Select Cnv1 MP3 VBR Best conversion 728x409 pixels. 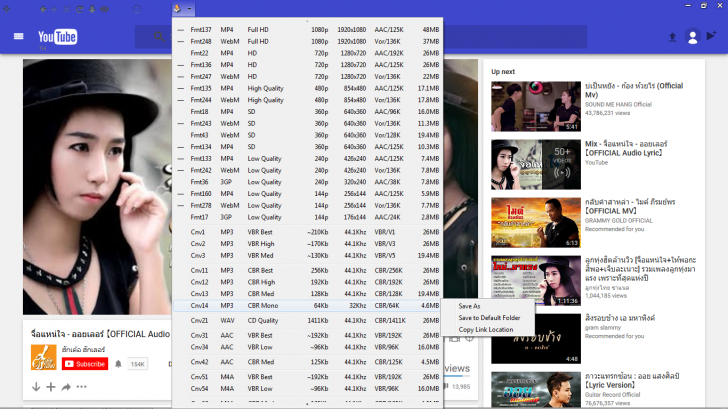307,232
